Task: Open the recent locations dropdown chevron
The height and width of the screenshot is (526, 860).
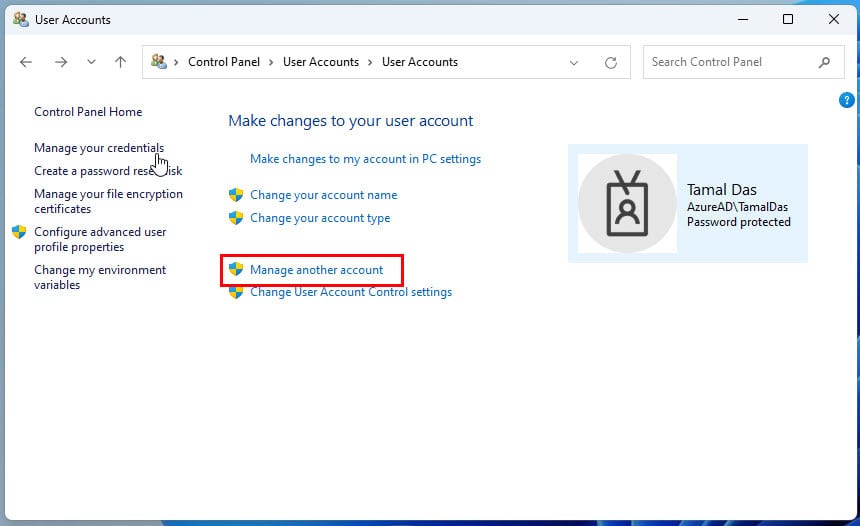Action: tap(92, 62)
